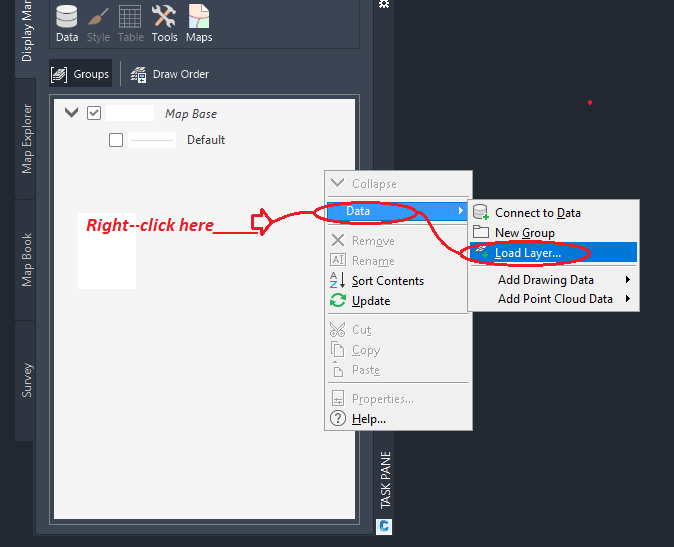Viewport: 674px width, 547px height.
Task: Select the Map Base tree label
Action: (191, 114)
